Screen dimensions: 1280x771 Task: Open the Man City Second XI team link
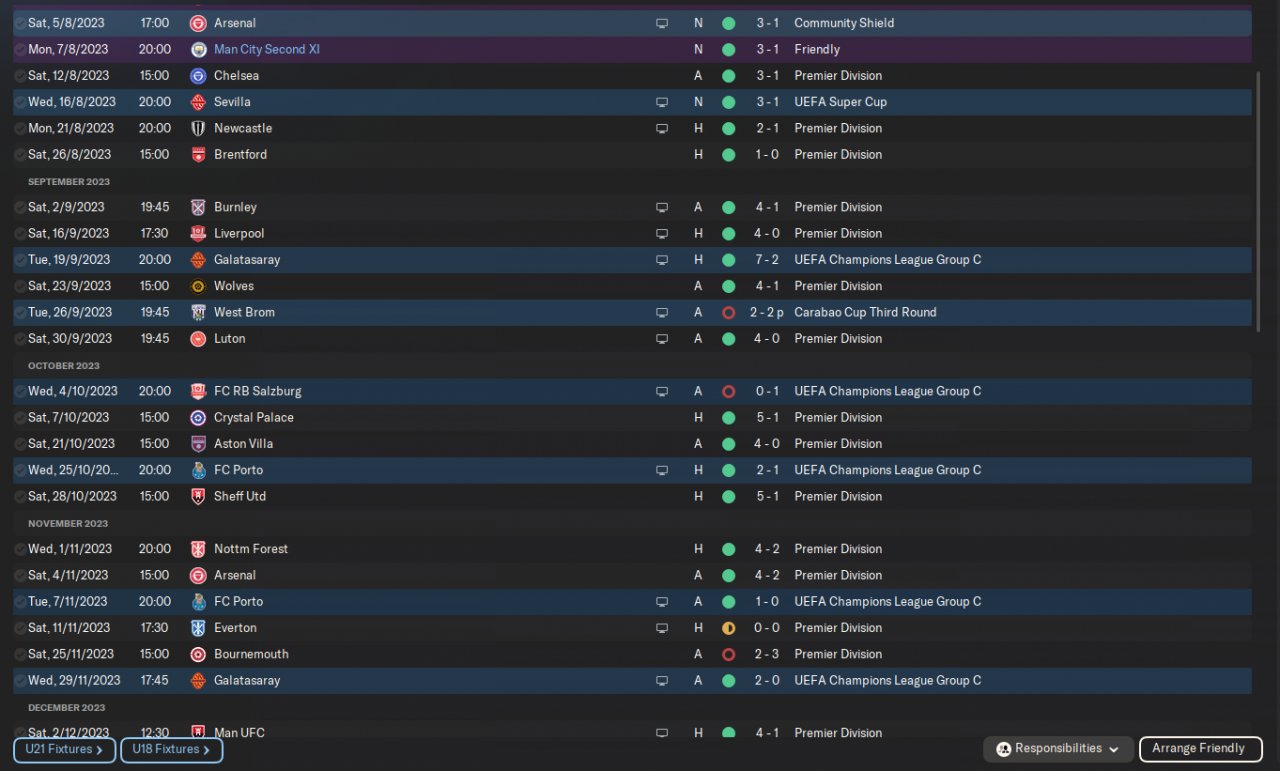(x=266, y=49)
